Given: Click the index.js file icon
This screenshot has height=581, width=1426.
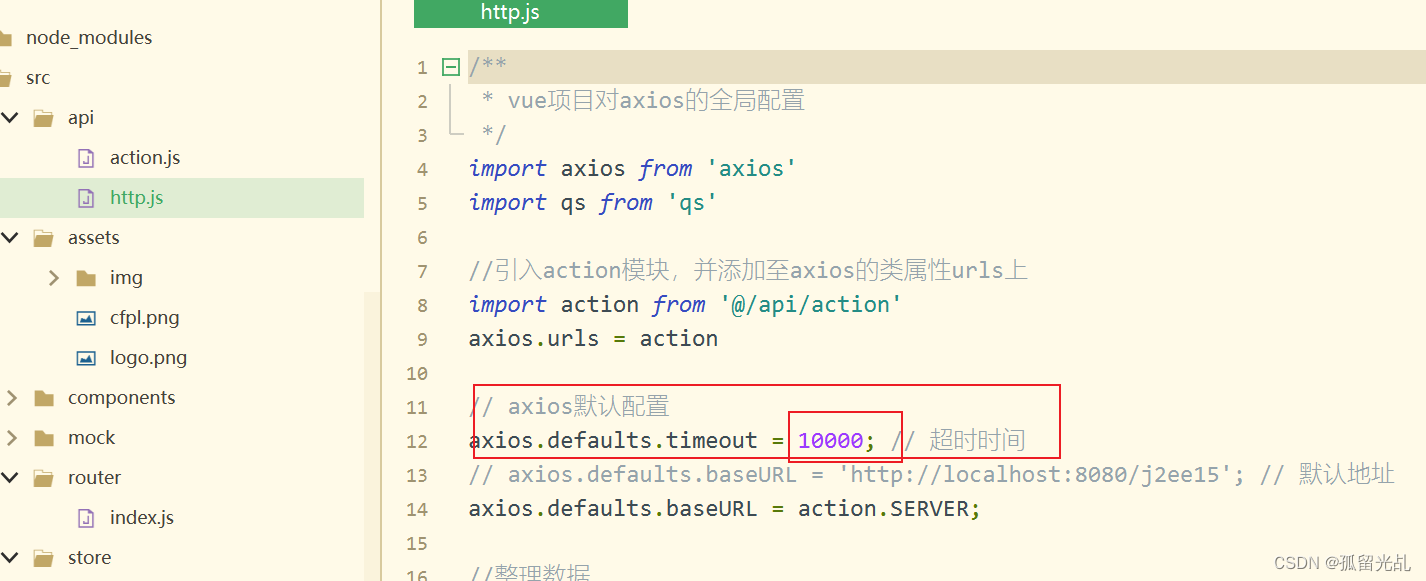Looking at the screenshot, I should (x=87, y=518).
